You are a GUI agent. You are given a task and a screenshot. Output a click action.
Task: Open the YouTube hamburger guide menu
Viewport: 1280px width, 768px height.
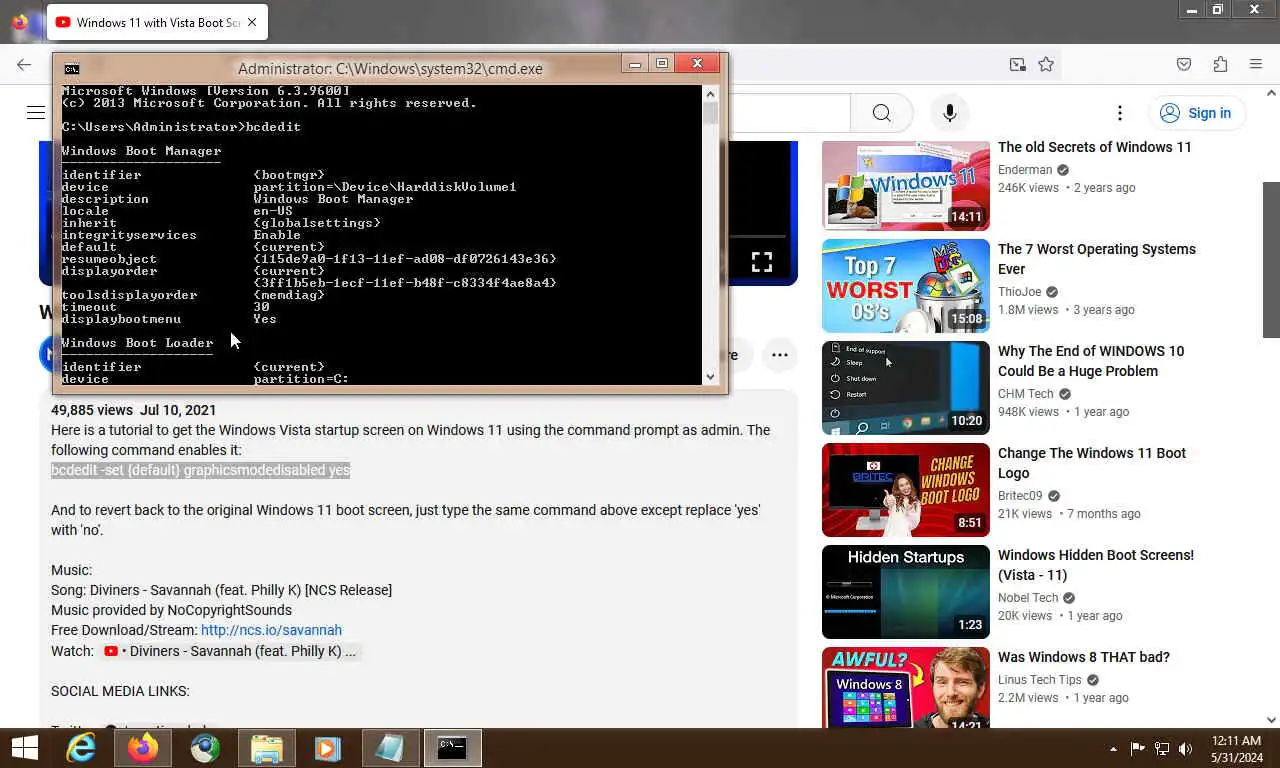coord(36,113)
